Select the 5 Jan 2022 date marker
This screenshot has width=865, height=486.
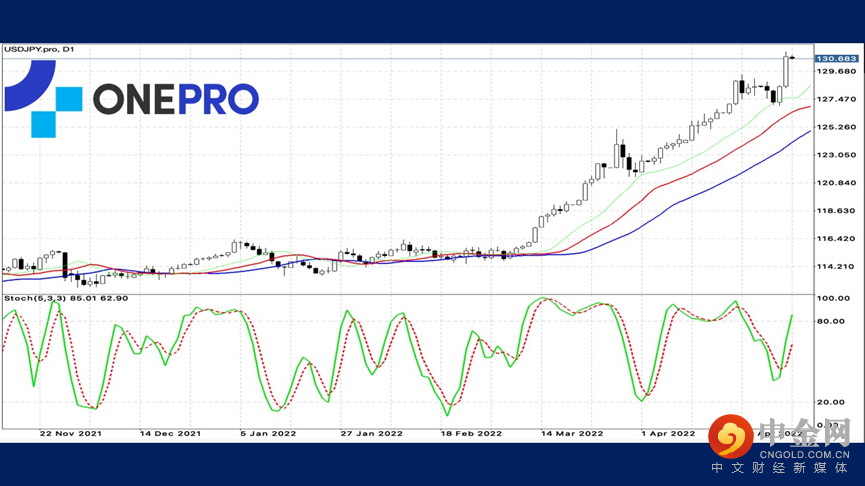268,434
